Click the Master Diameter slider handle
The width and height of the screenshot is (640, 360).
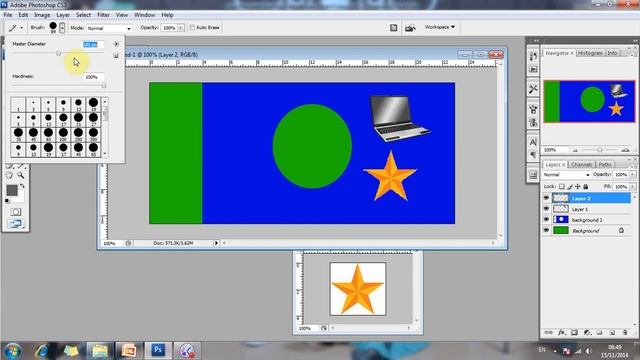[58, 53]
